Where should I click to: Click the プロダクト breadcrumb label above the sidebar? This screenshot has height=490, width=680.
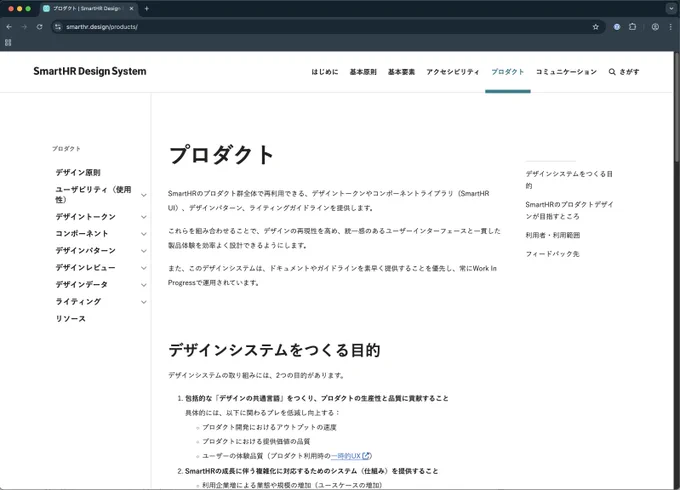click(66, 149)
